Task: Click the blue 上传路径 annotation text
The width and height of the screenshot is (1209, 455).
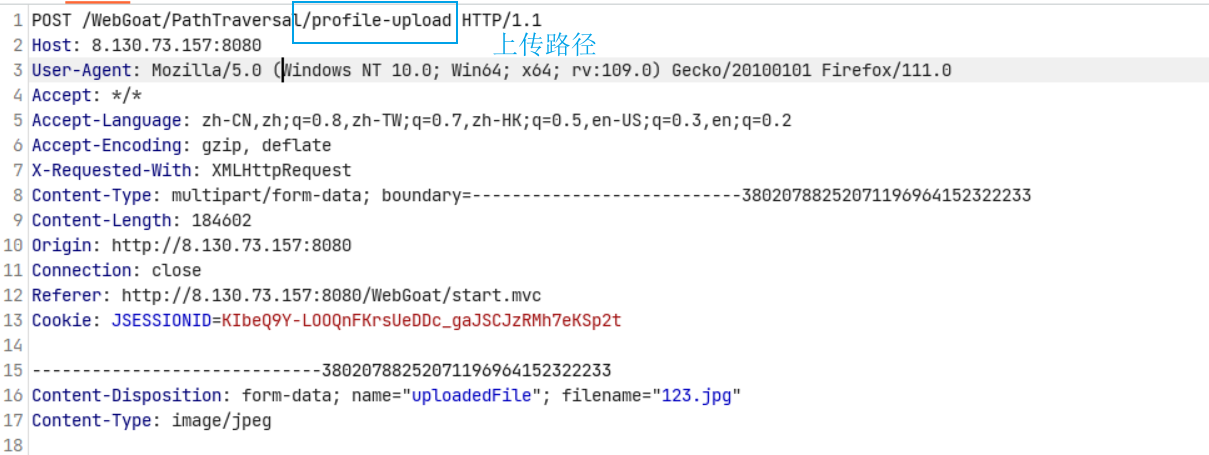Action: click(x=545, y=44)
